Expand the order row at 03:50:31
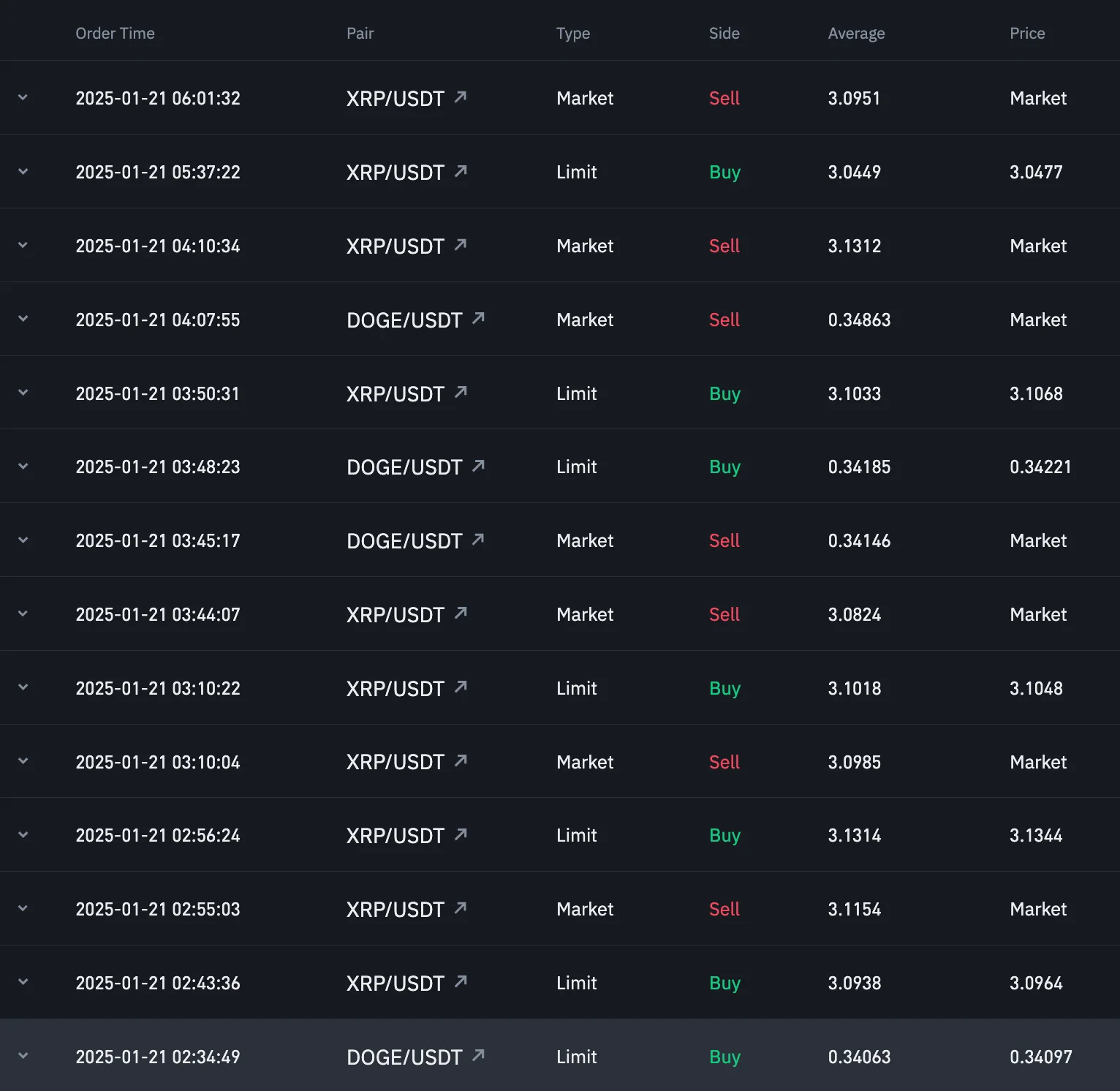The width and height of the screenshot is (1120, 1091). (23, 393)
